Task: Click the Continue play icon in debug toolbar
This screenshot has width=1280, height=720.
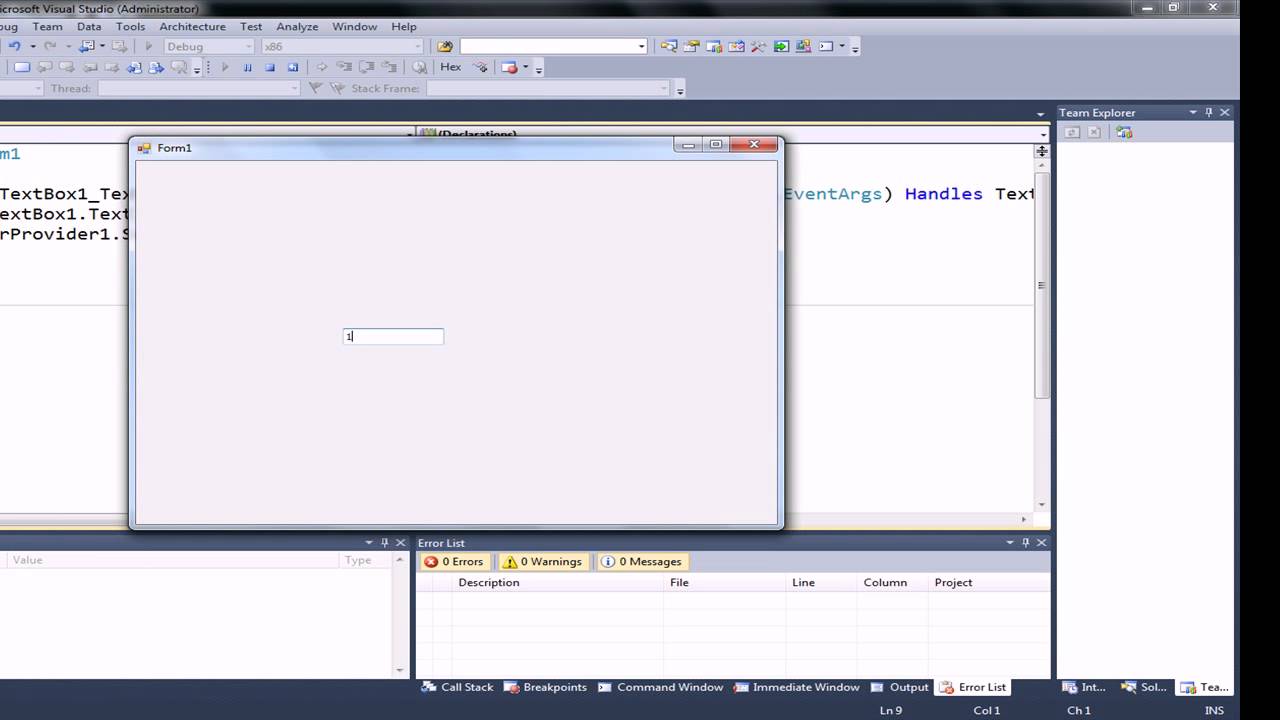Action: click(225, 68)
